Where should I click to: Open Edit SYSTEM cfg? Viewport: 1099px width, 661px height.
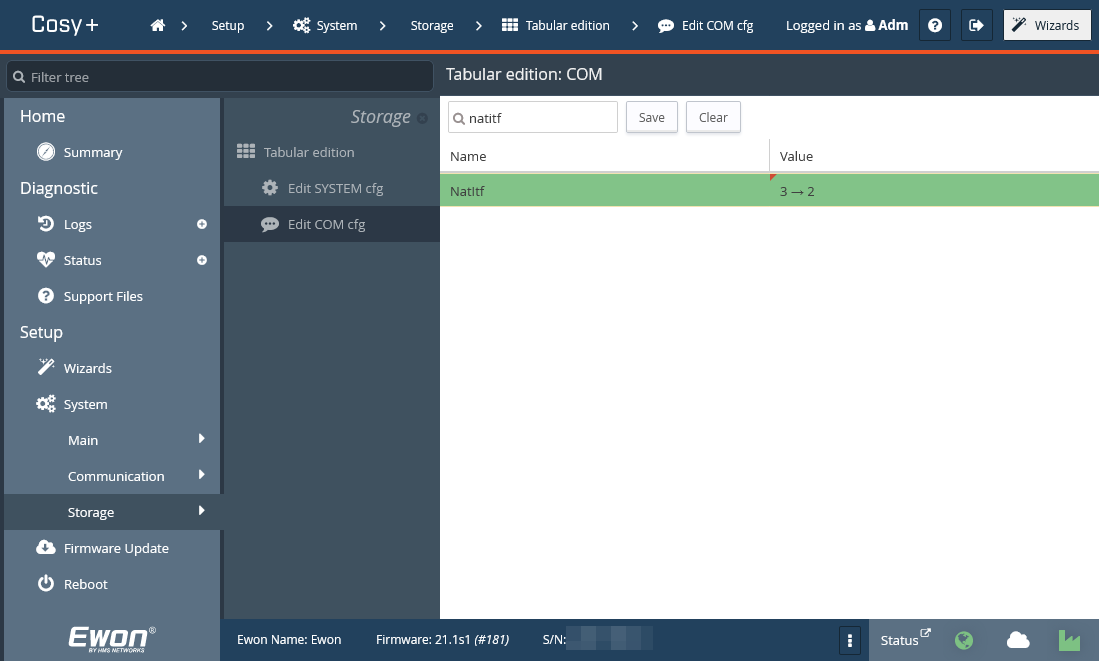pyautogui.click(x=335, y=188)
